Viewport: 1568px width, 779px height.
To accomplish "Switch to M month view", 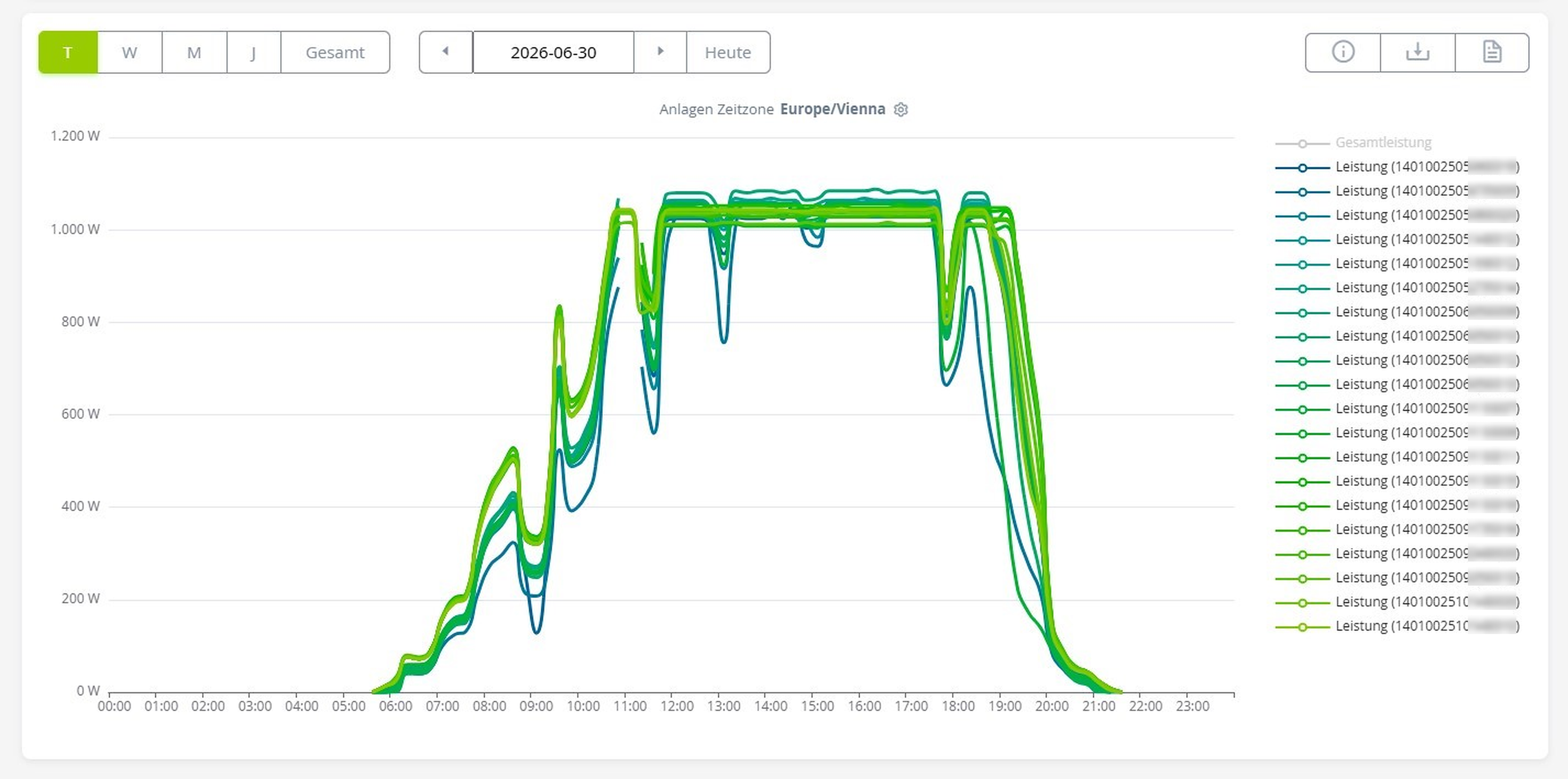I will click(194, 53).
